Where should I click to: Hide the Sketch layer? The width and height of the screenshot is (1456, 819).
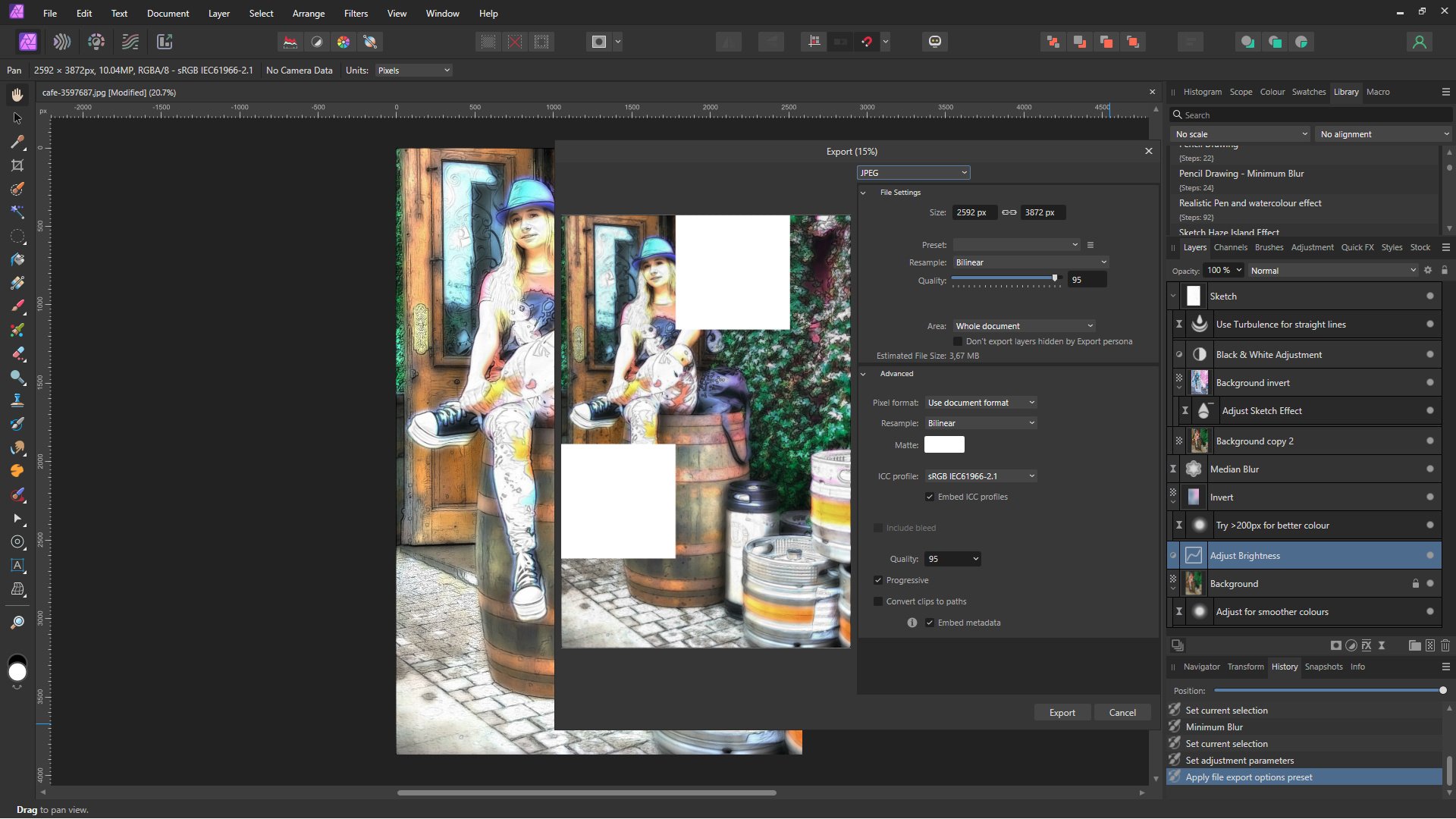pyautogui.click(x=1430, y=296)
